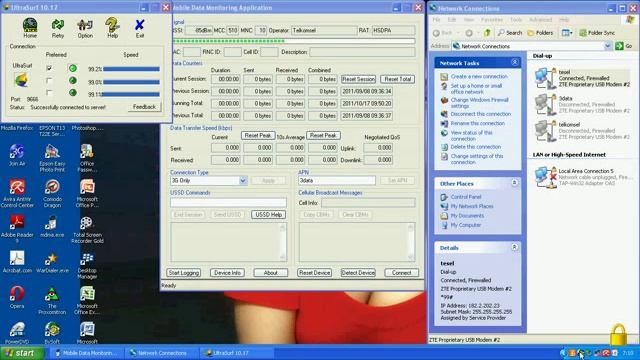Click Create a new connection link

pyautogui.click(x=479, y=76)
